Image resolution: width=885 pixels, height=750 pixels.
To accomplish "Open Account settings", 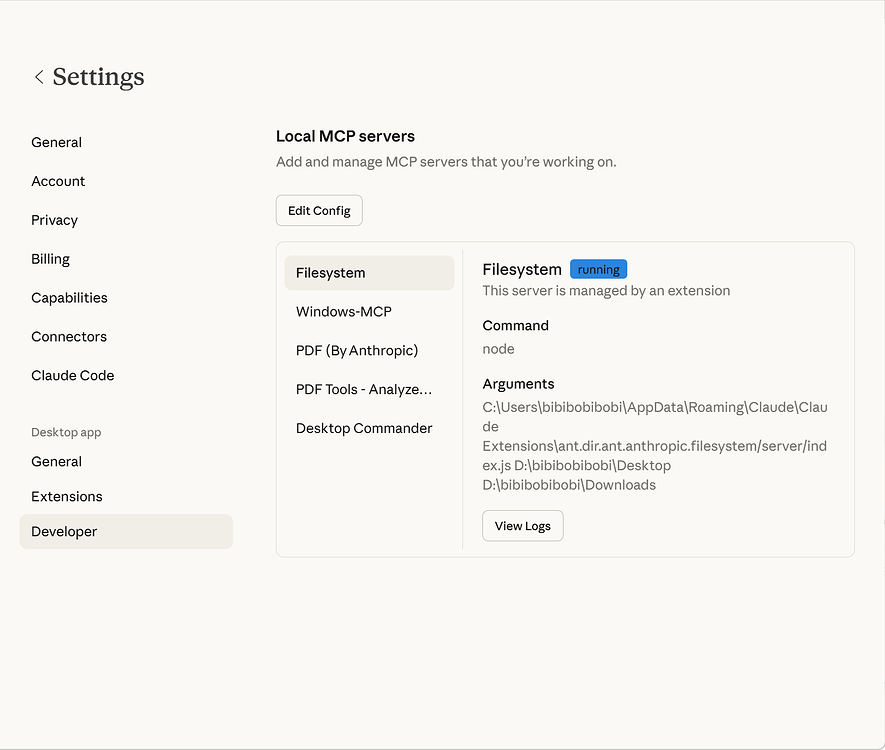I will [58, 181].
